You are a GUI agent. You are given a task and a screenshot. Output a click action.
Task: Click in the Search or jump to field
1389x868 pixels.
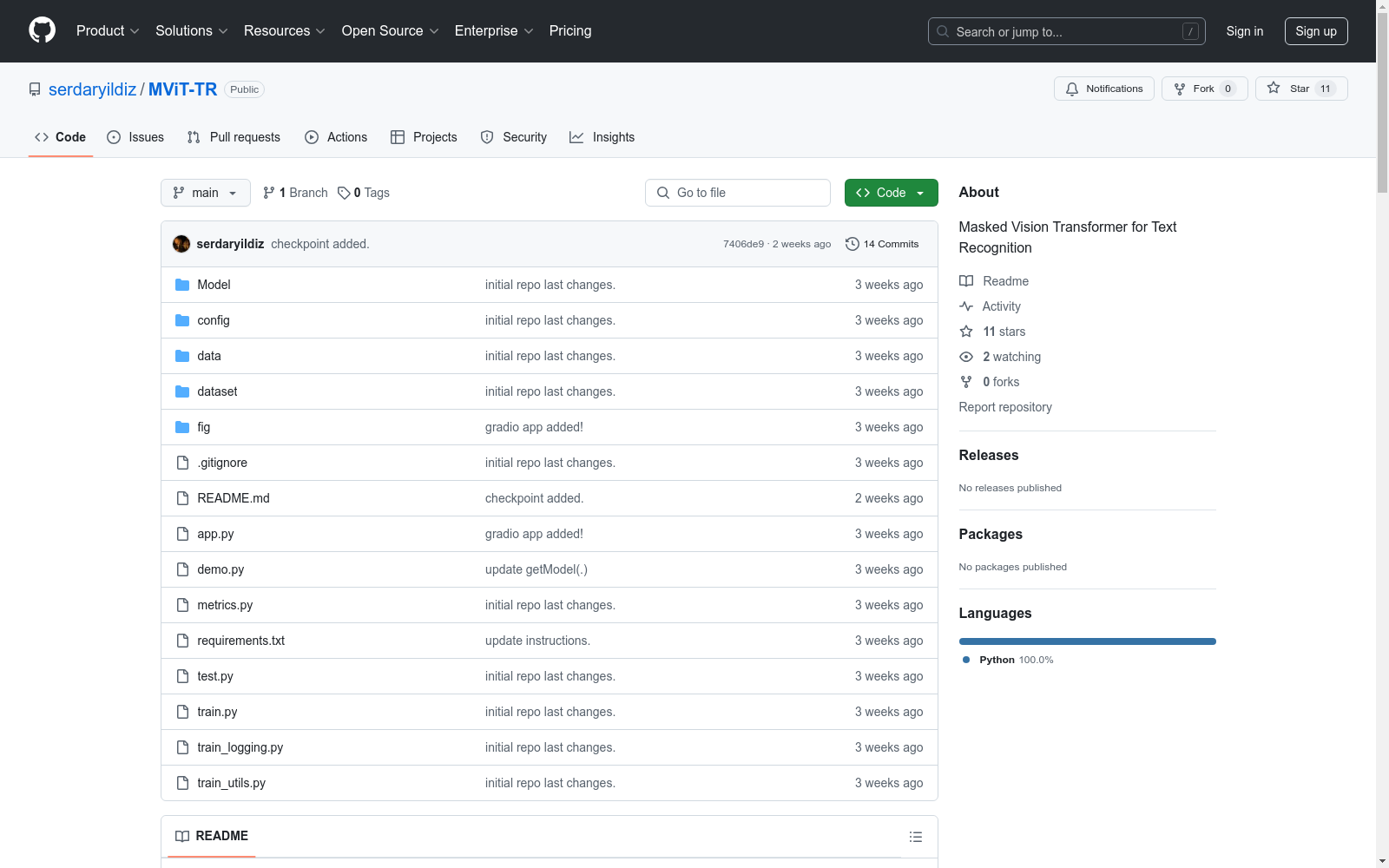1067,31
